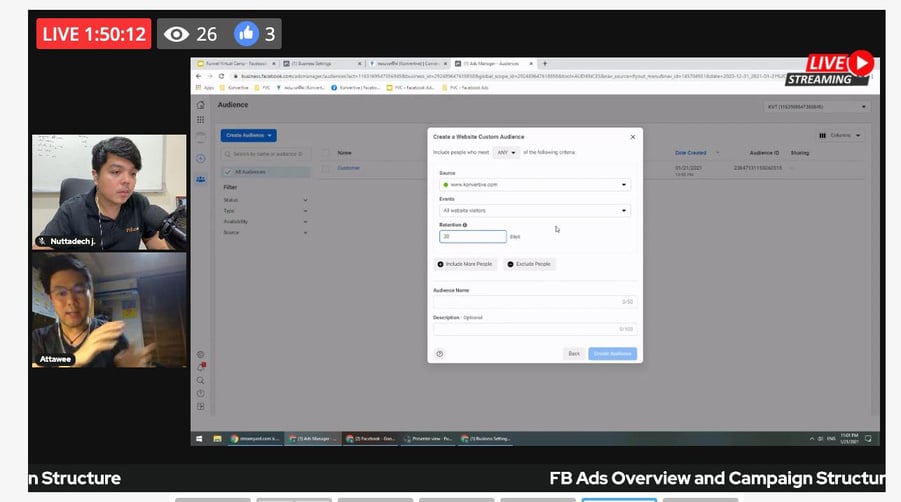Select the Audiences people icon in sidebar

click(200, 179)
